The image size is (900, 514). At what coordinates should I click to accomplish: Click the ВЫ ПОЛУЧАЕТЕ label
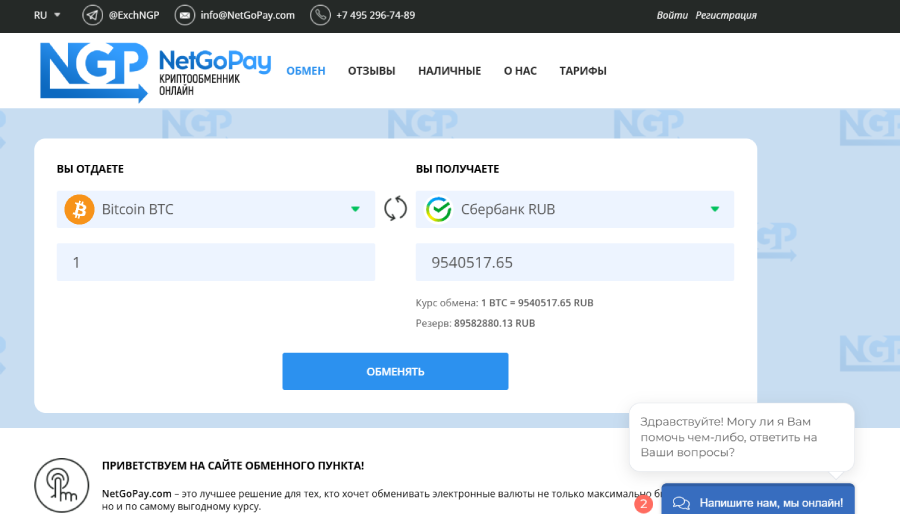pos(457,169)
